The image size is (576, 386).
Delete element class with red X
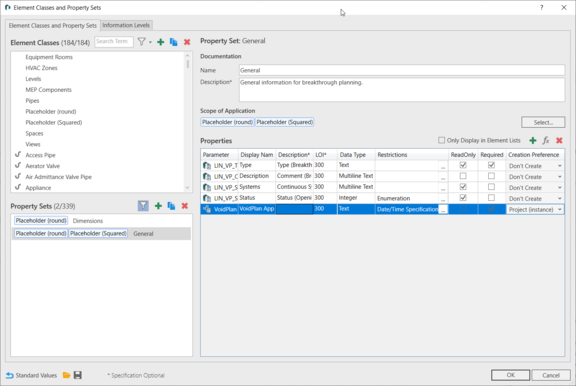pos(187,42)
